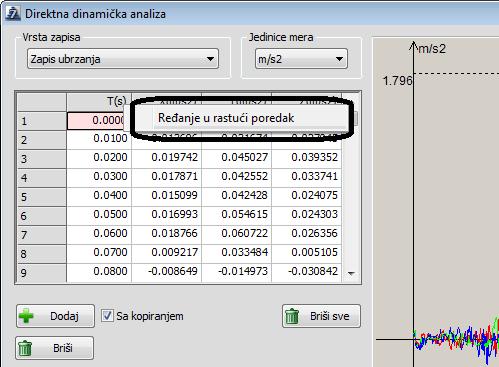The image size is (499, 367).
Task: Click the table scrollbar down arrow
Action: coord(351,273)
